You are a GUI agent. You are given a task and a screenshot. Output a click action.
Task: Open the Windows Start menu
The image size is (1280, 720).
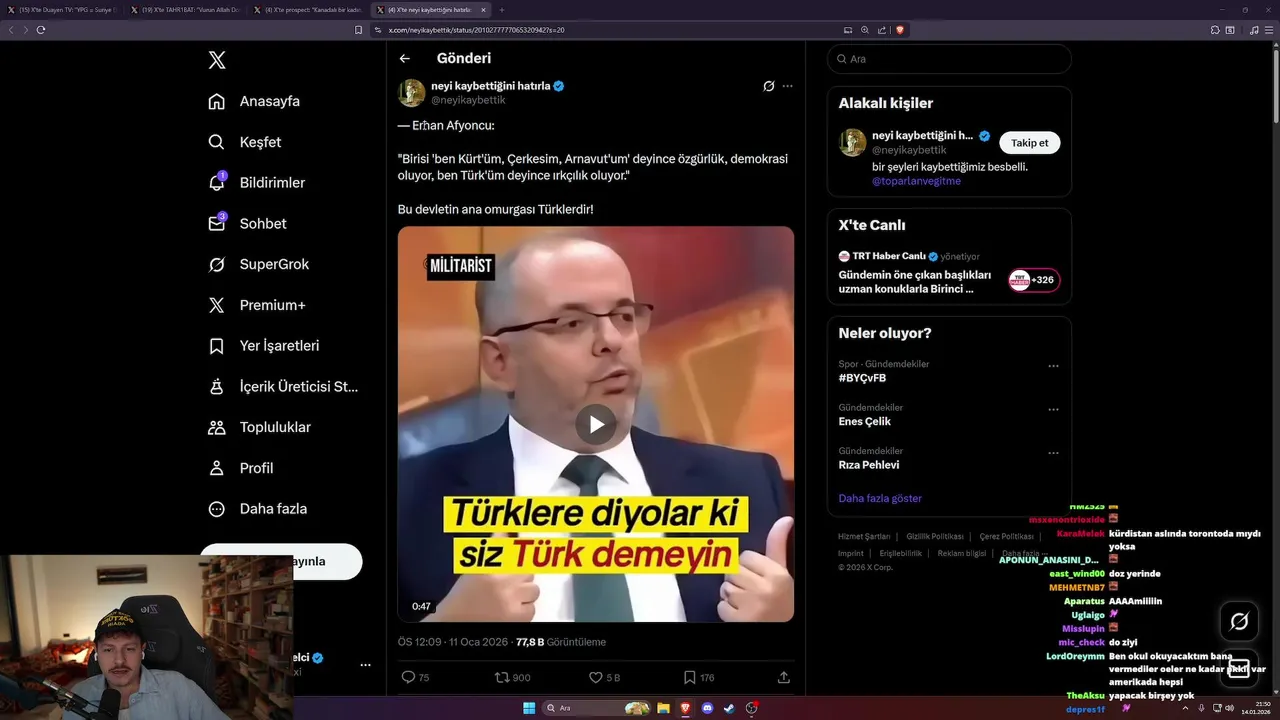[528, 708]
